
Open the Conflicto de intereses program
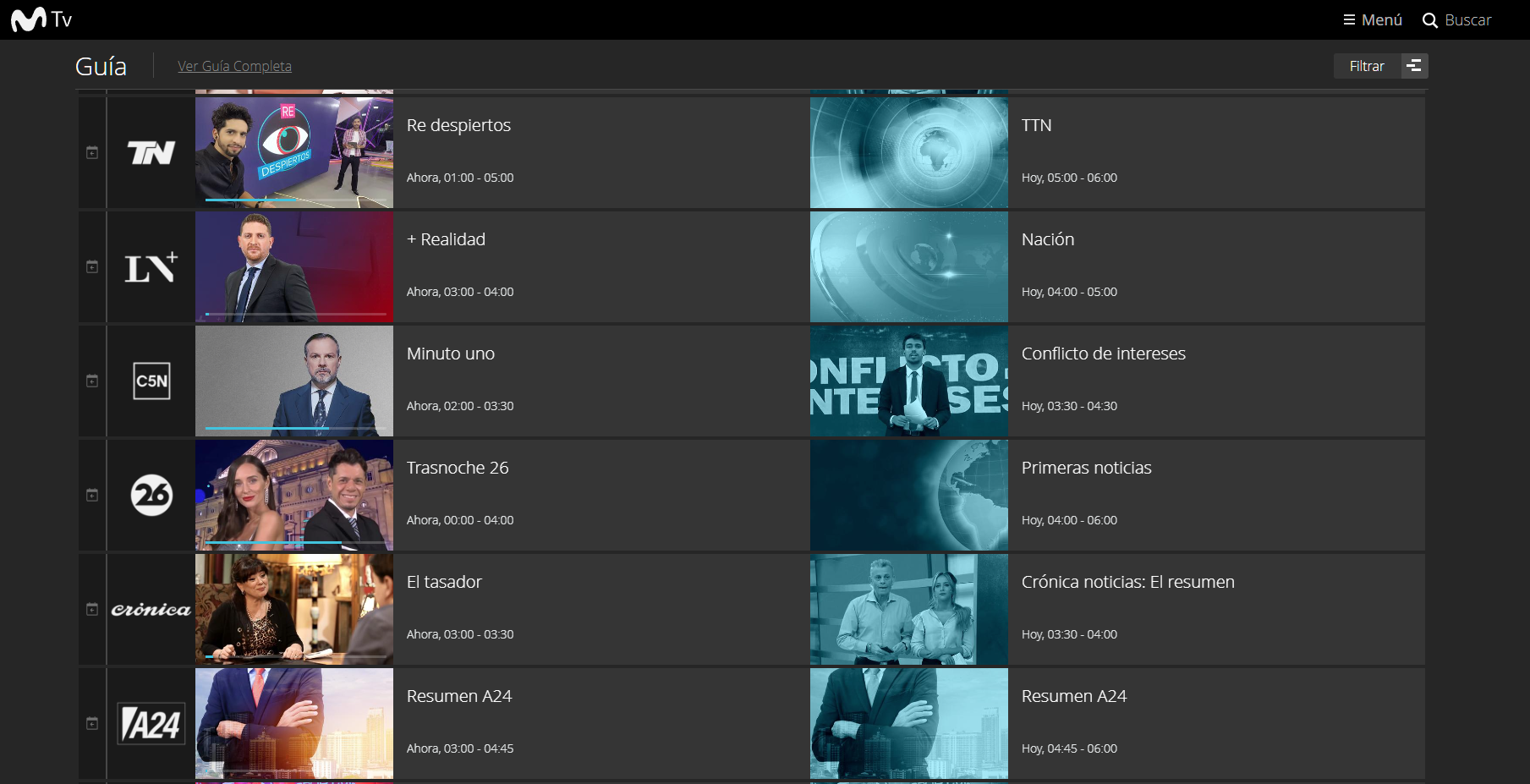[x=1117, y=381]
